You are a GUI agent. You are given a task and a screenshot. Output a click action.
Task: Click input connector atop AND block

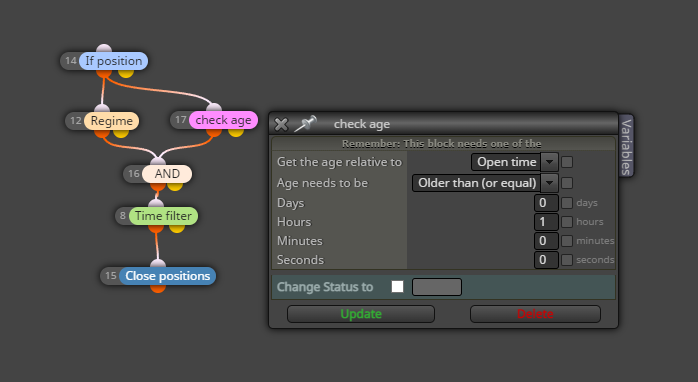pos(158,161)
